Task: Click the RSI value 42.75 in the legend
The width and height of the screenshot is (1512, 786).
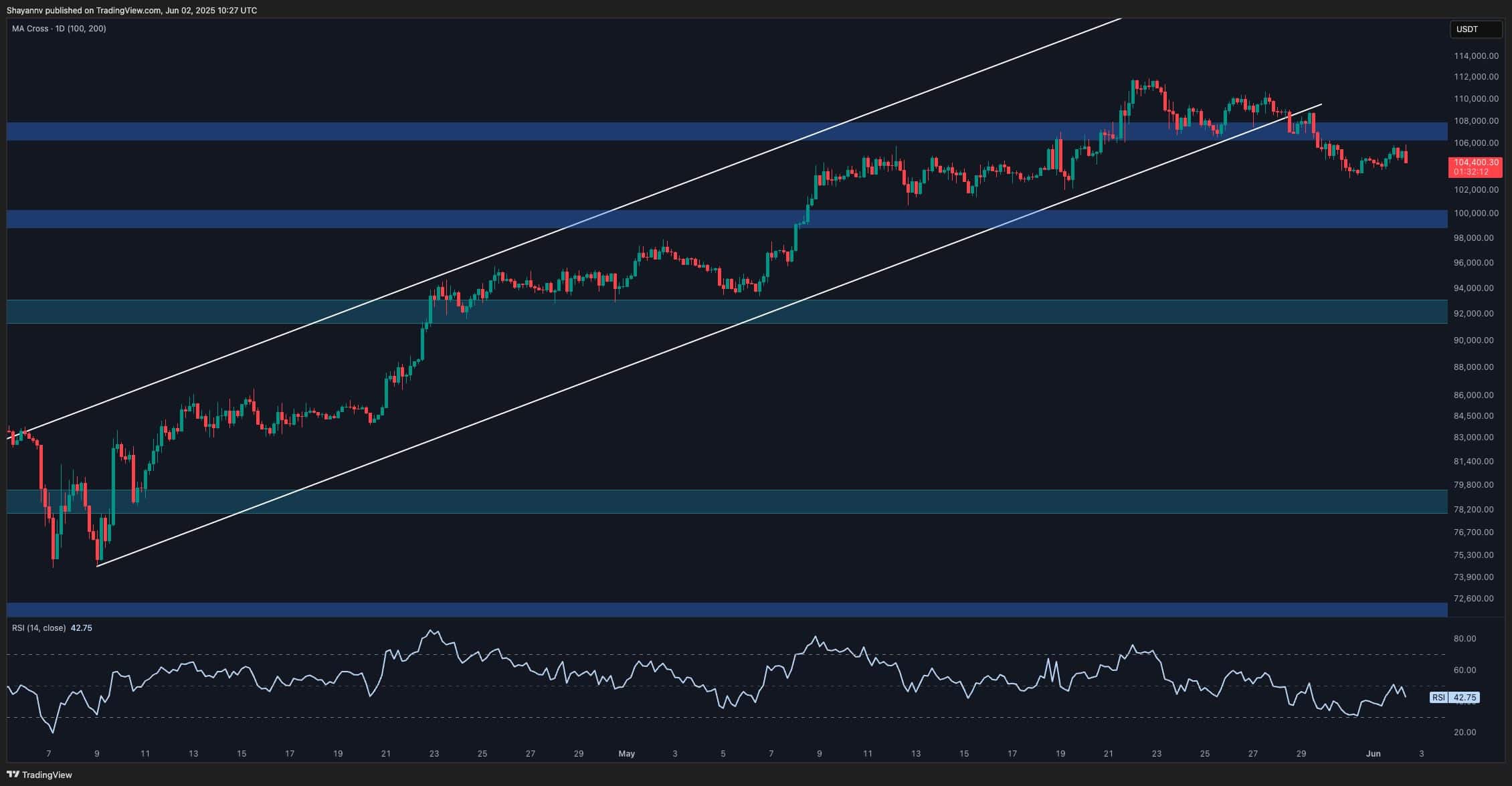Action: point(82,628)
